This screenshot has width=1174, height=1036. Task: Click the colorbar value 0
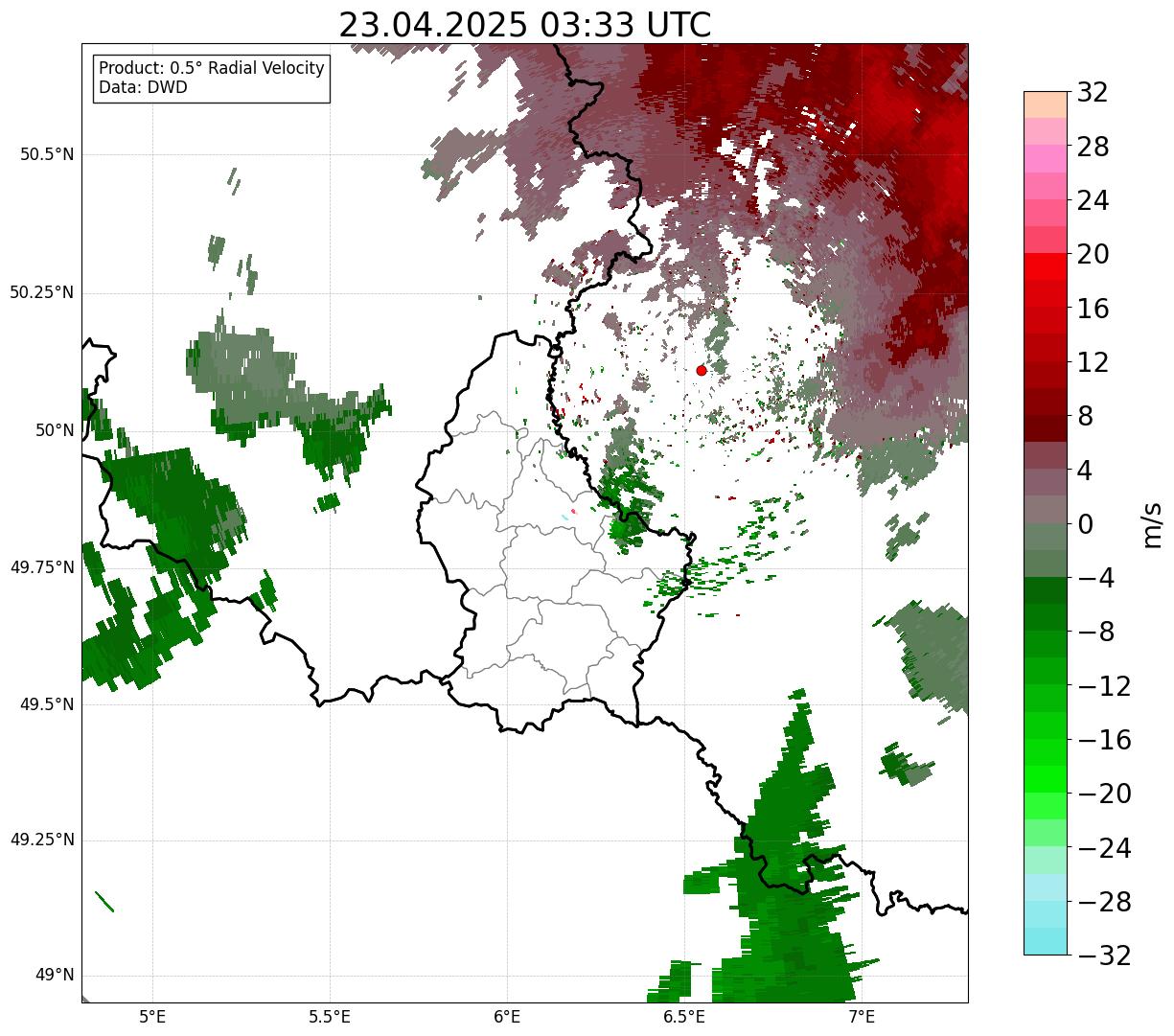(x=1085, y=524)
